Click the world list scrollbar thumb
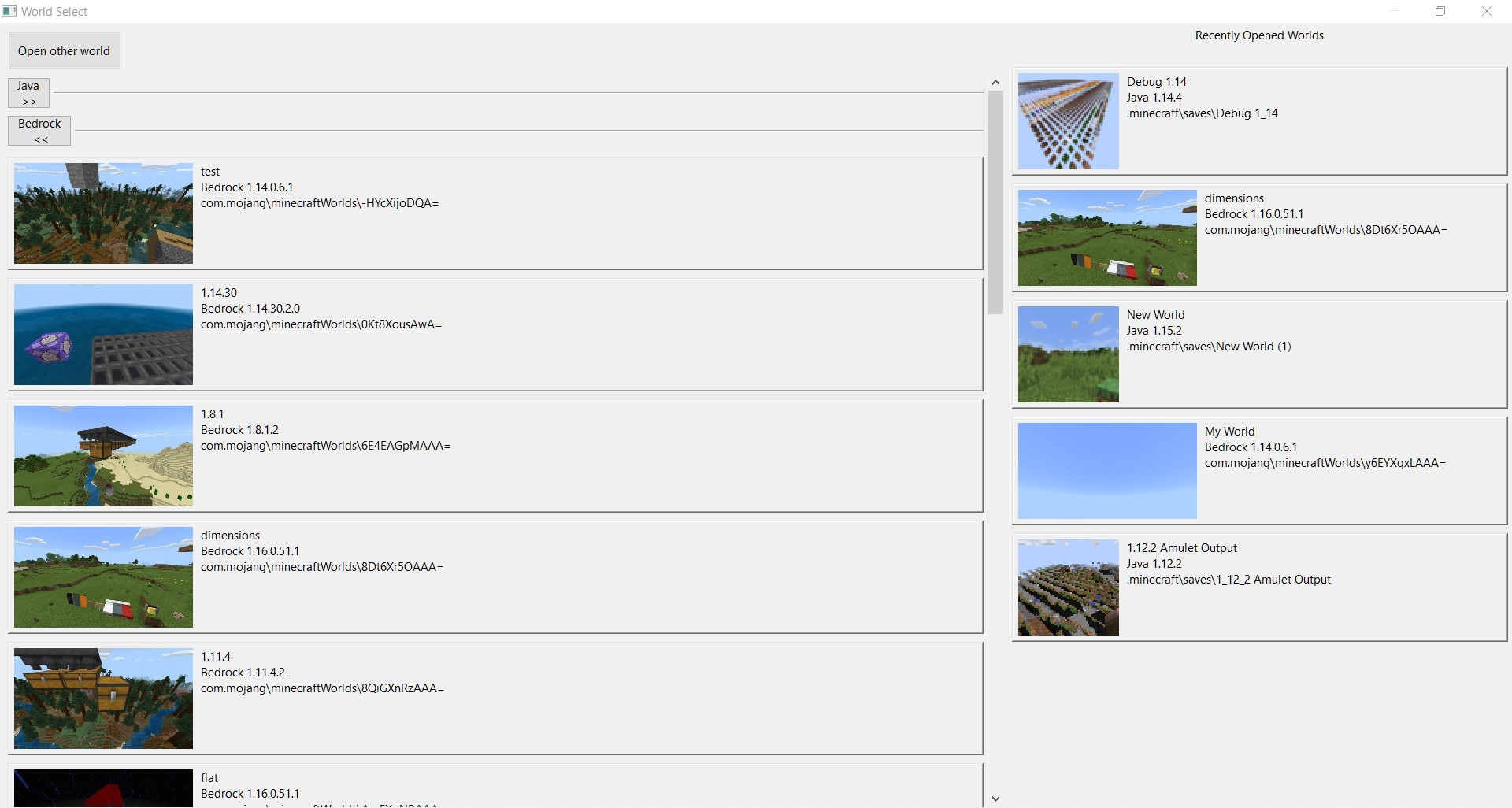The width and height of the screenshot is (1512, 808). pos(995,202)
